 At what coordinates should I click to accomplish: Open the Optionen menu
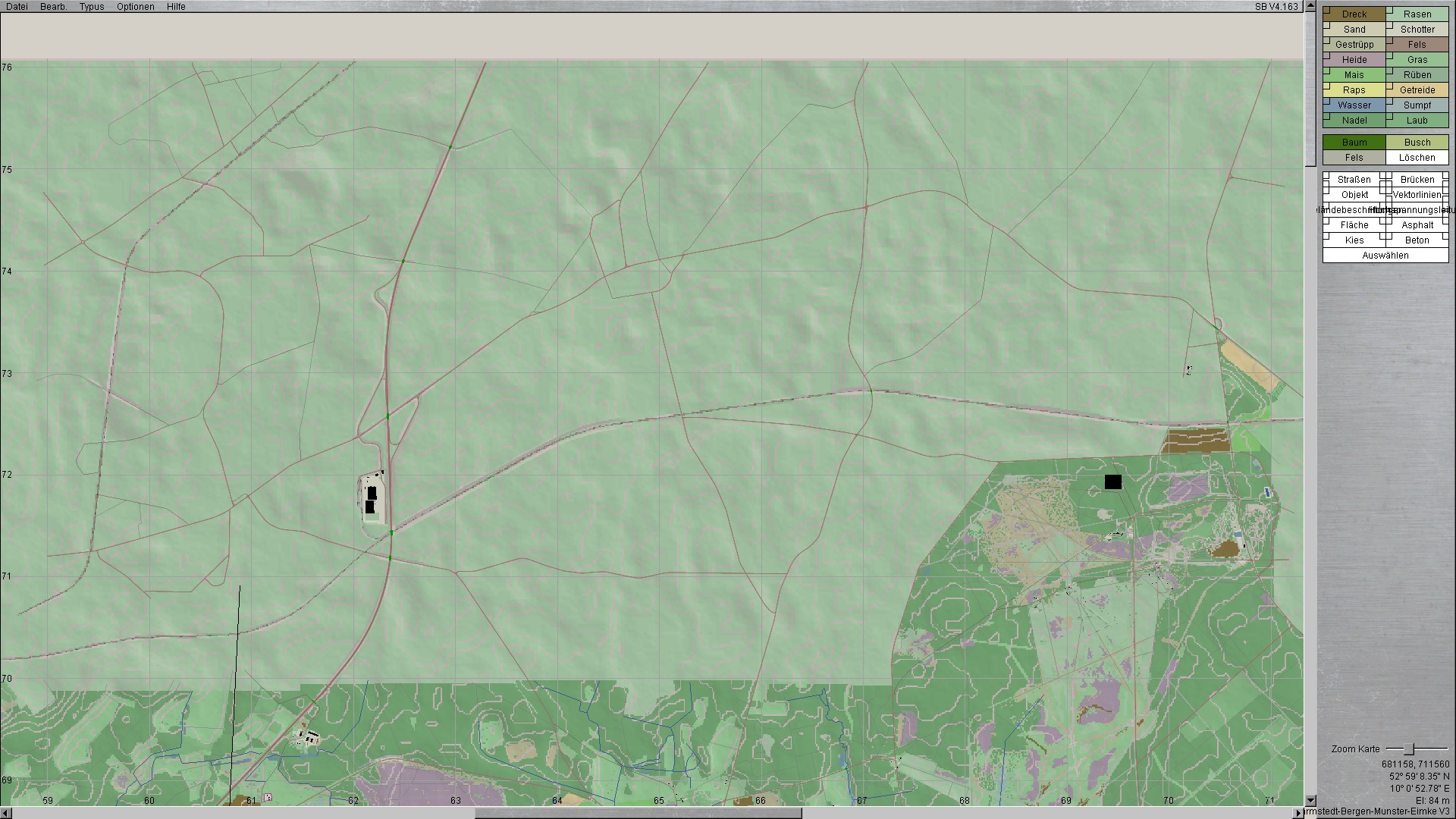pos(135,7)
